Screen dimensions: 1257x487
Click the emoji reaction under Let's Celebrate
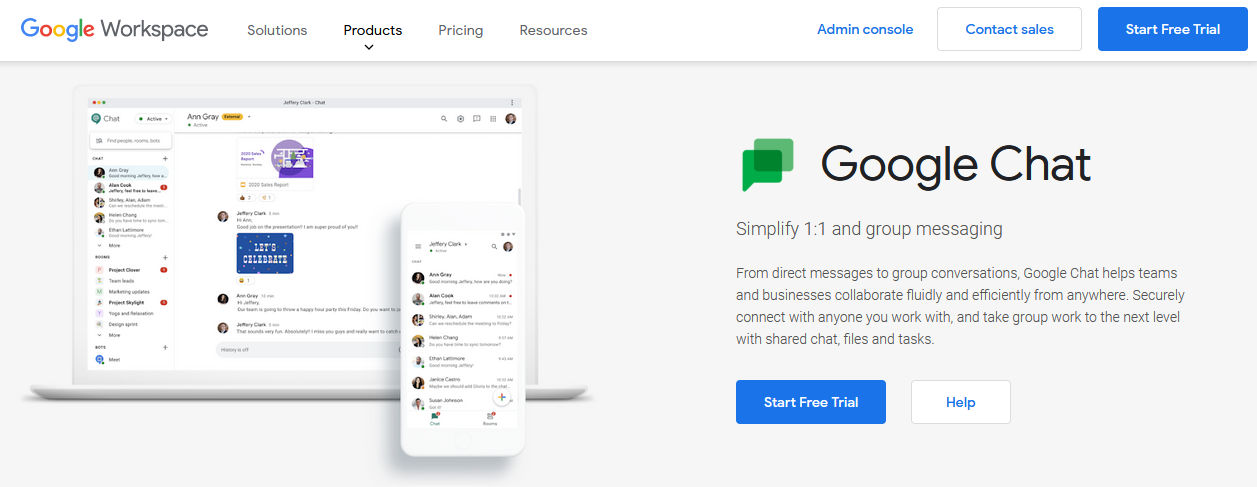click(245, 282)
